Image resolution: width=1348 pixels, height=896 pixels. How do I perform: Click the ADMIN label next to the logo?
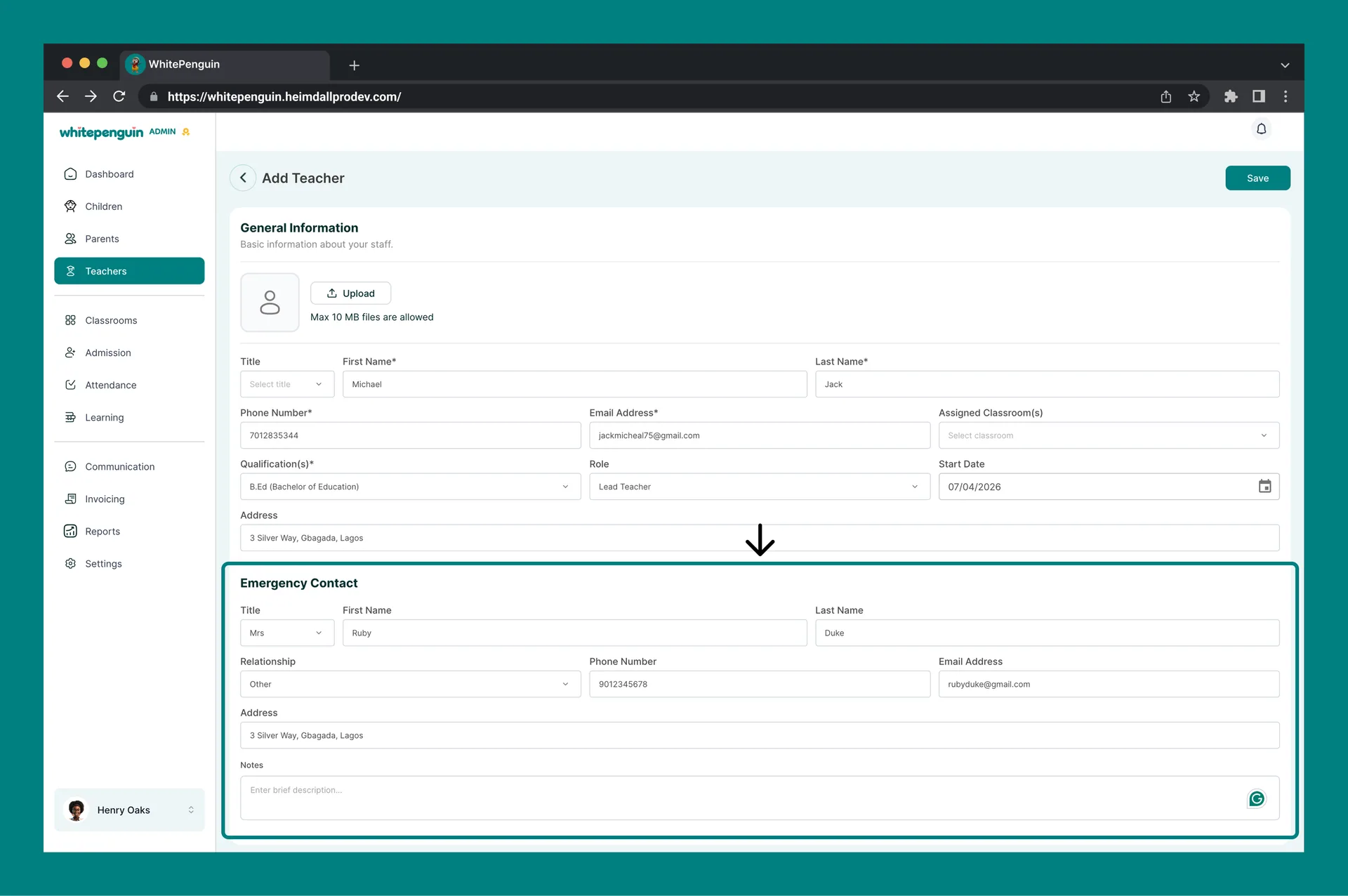(x=162, y=132)
